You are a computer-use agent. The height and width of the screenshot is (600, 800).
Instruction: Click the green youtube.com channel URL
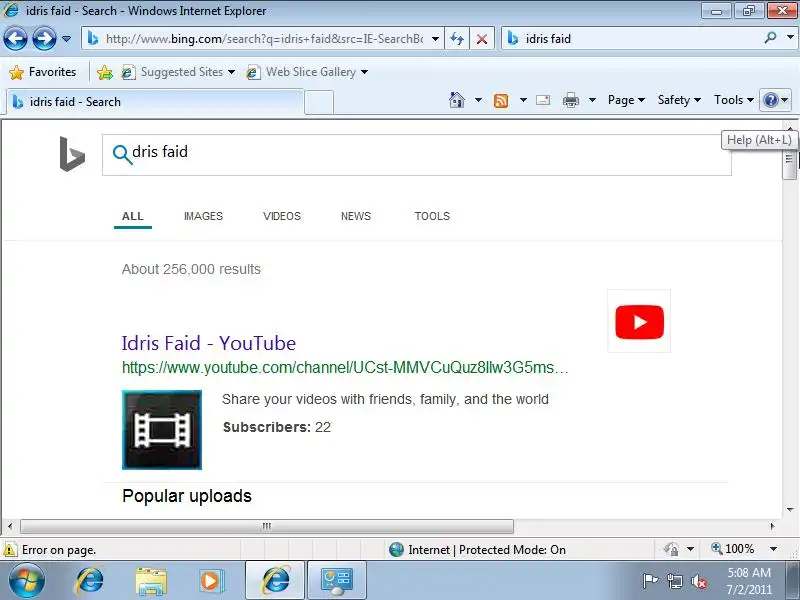[x=345, y=368]
